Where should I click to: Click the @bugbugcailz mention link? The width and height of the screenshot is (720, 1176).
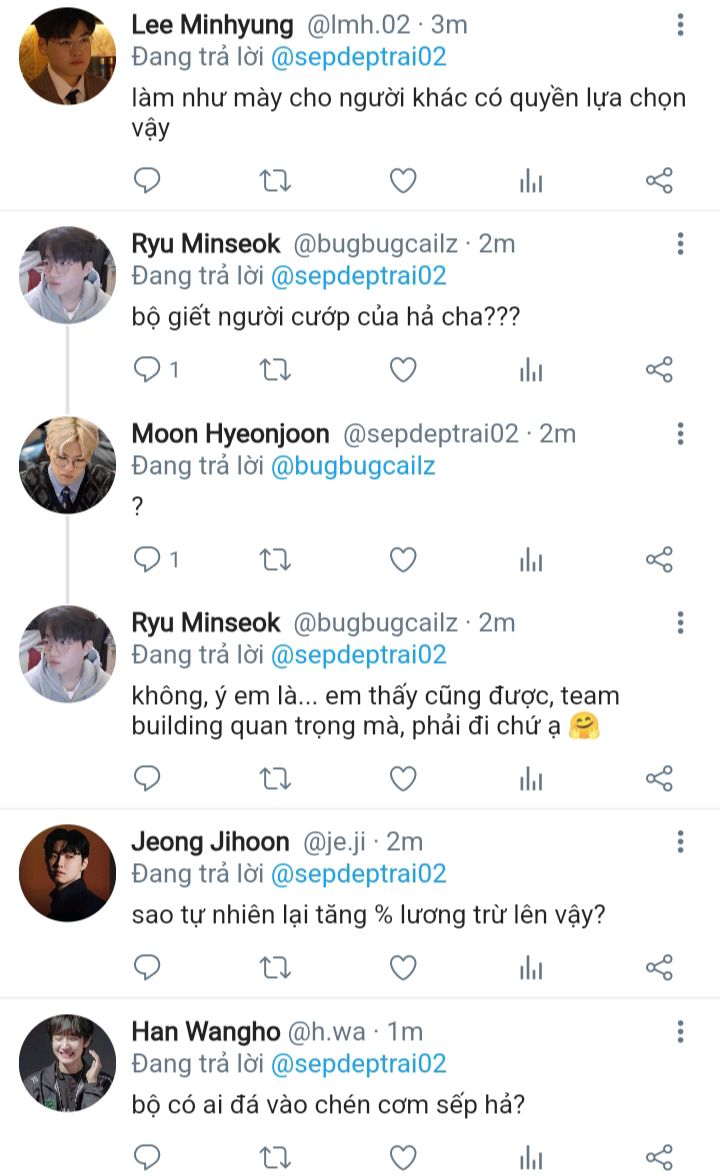pos(353,466)
